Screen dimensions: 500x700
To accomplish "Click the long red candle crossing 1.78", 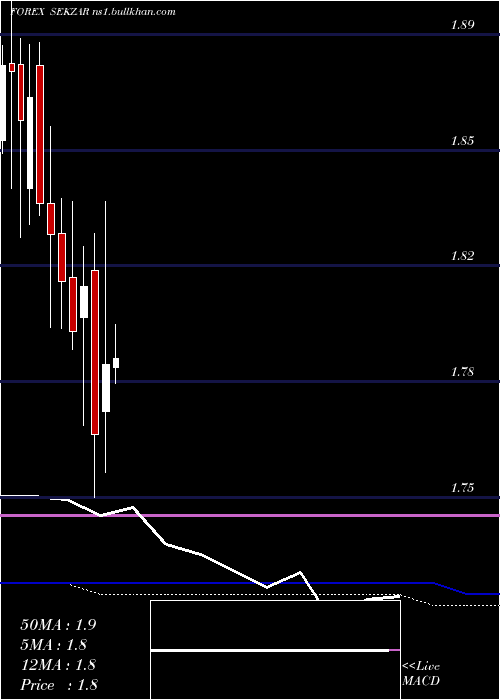I will tap(95, 352).
